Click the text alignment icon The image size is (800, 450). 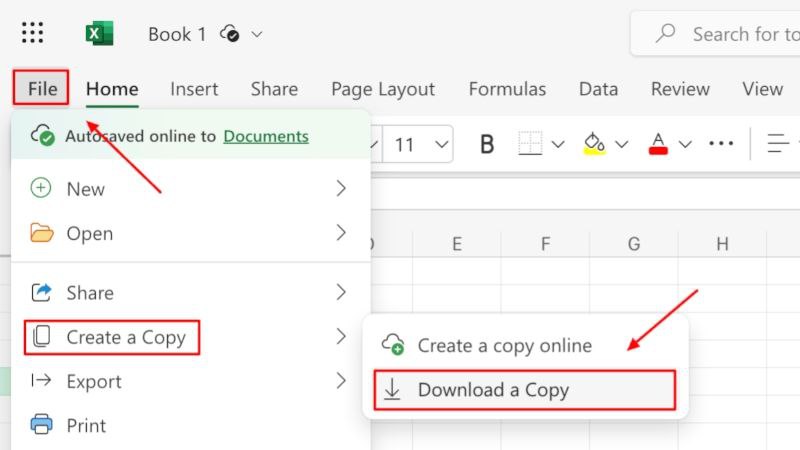(x=778, y=143)
